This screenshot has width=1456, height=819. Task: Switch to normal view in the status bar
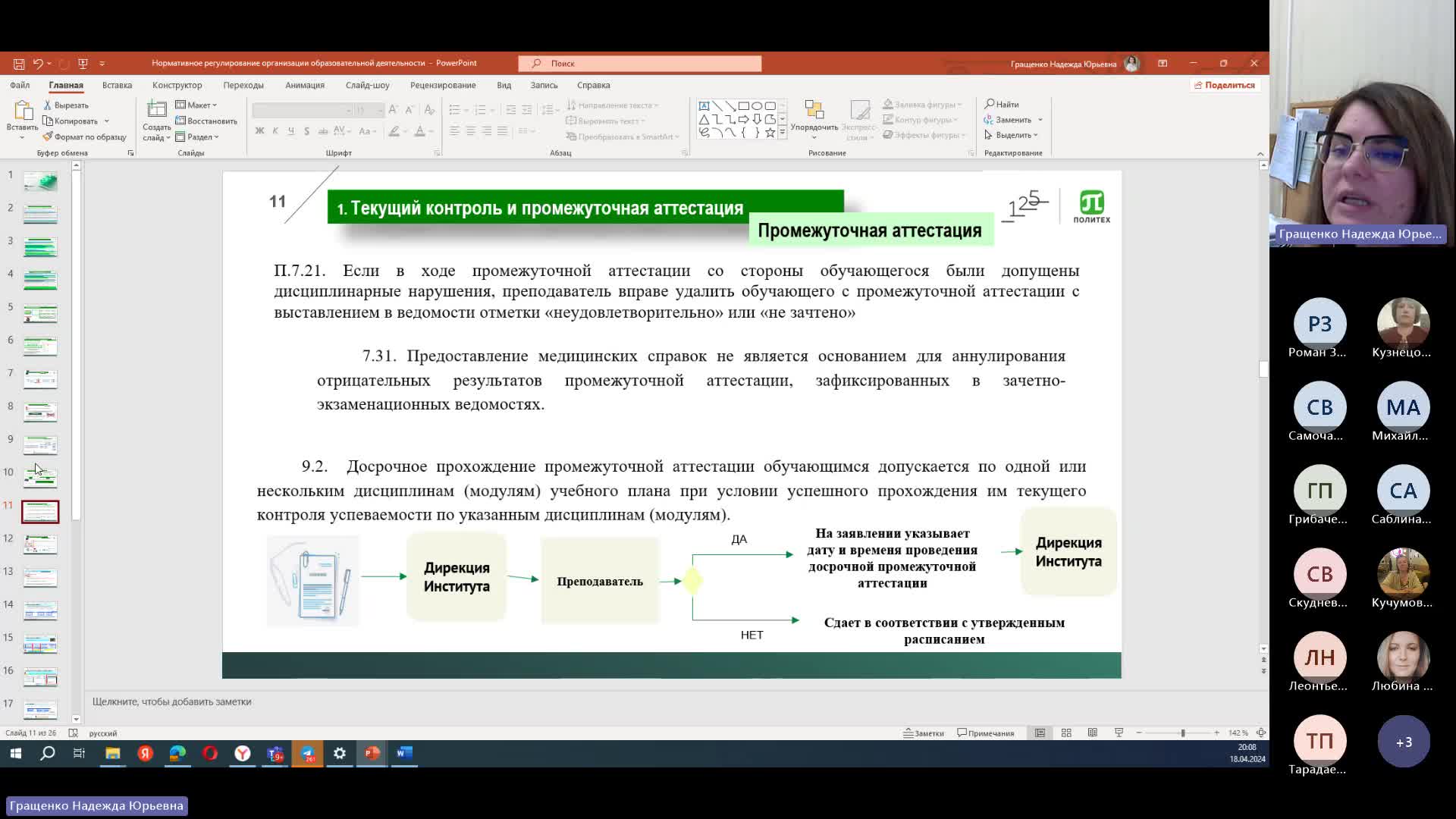1040,733
